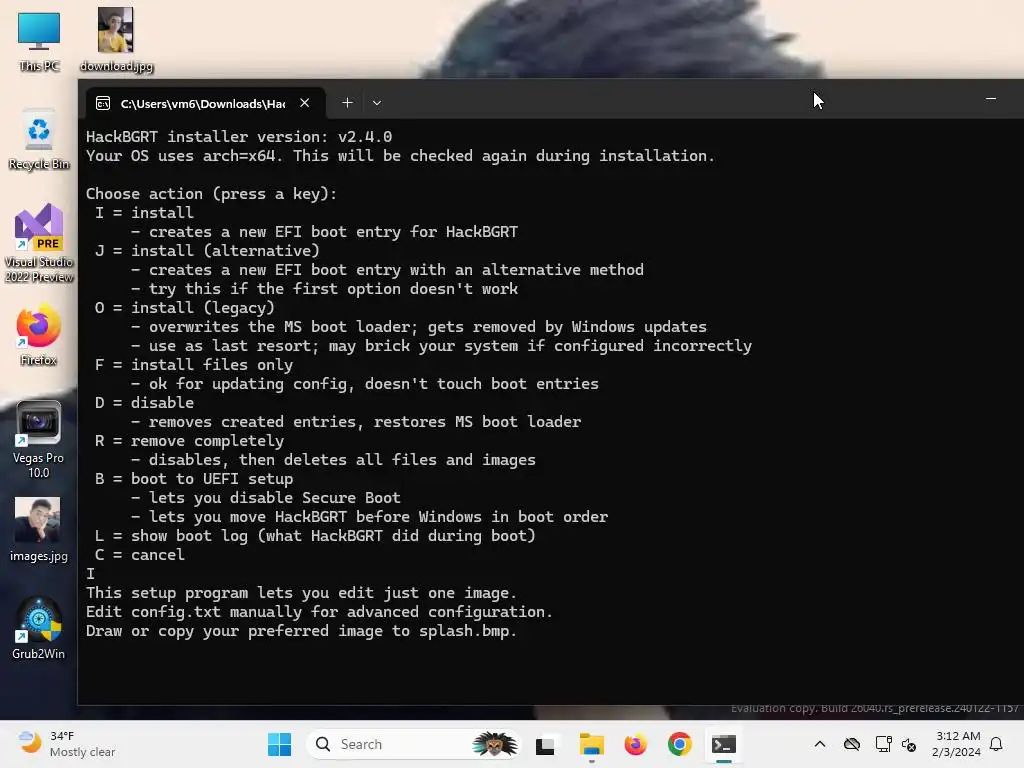Click 'O = install (legacy)' line
Screen dimensions: 1024x768
[x=185, y=308]
